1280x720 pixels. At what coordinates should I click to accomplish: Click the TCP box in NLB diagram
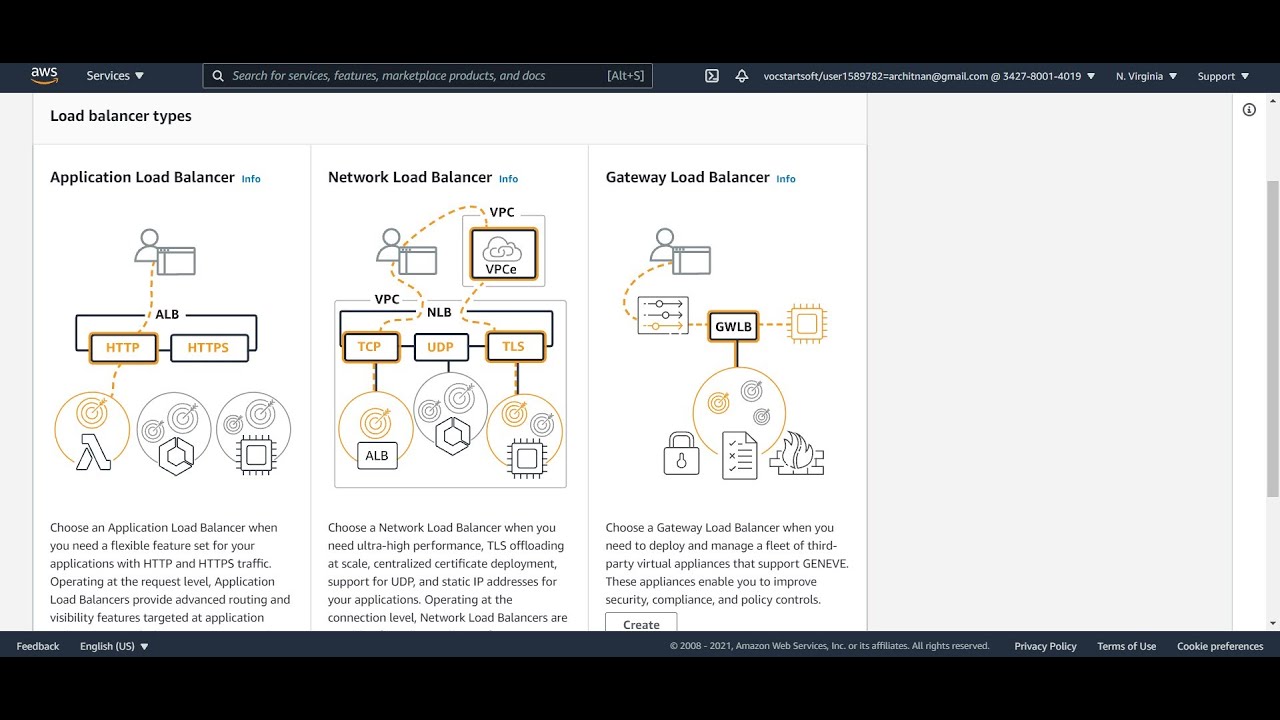coord(370,347)
